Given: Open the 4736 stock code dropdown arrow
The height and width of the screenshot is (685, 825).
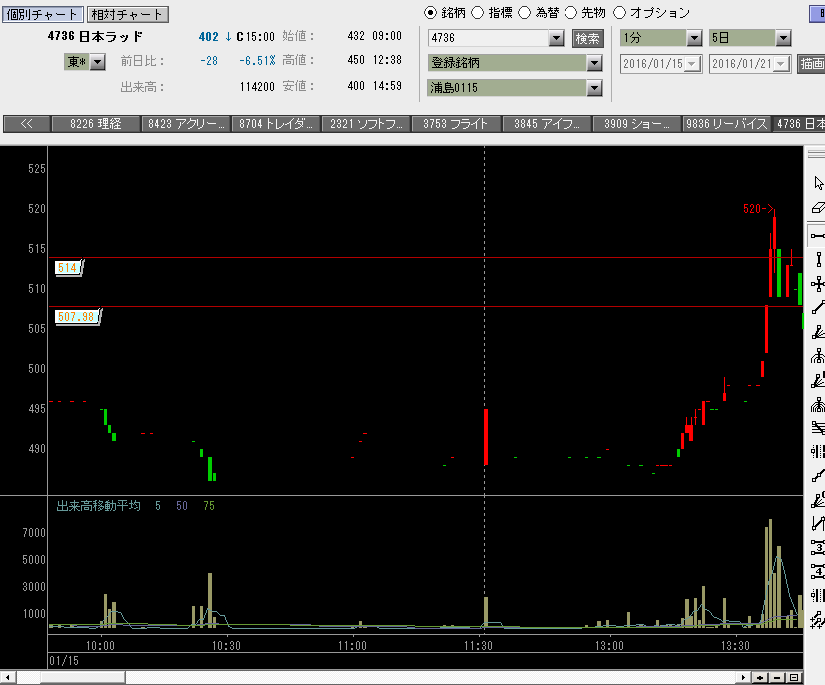Looking at the screenshot, I should click(556, 38).
